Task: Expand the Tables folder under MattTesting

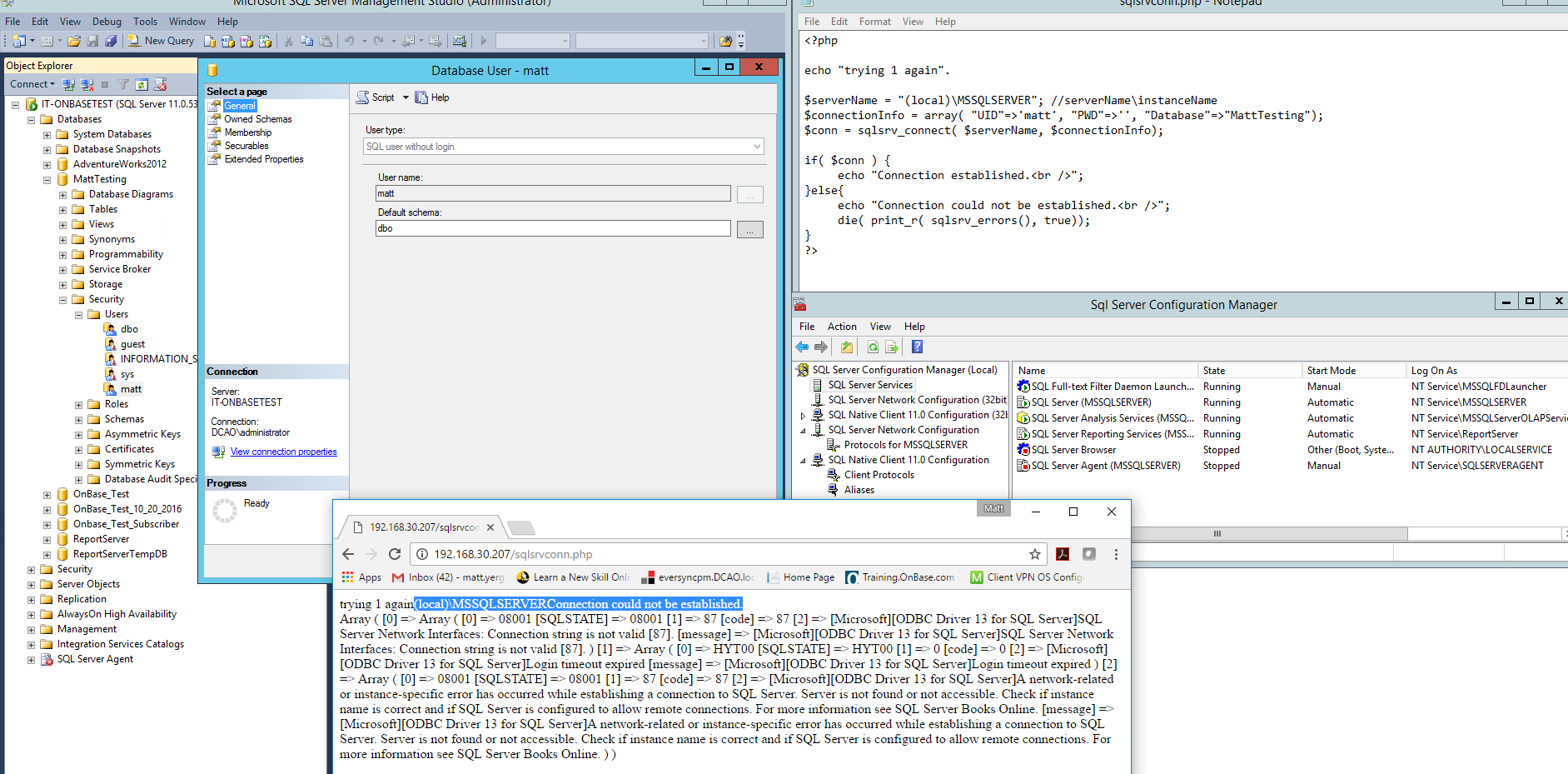Action: [x=62, y=209]
